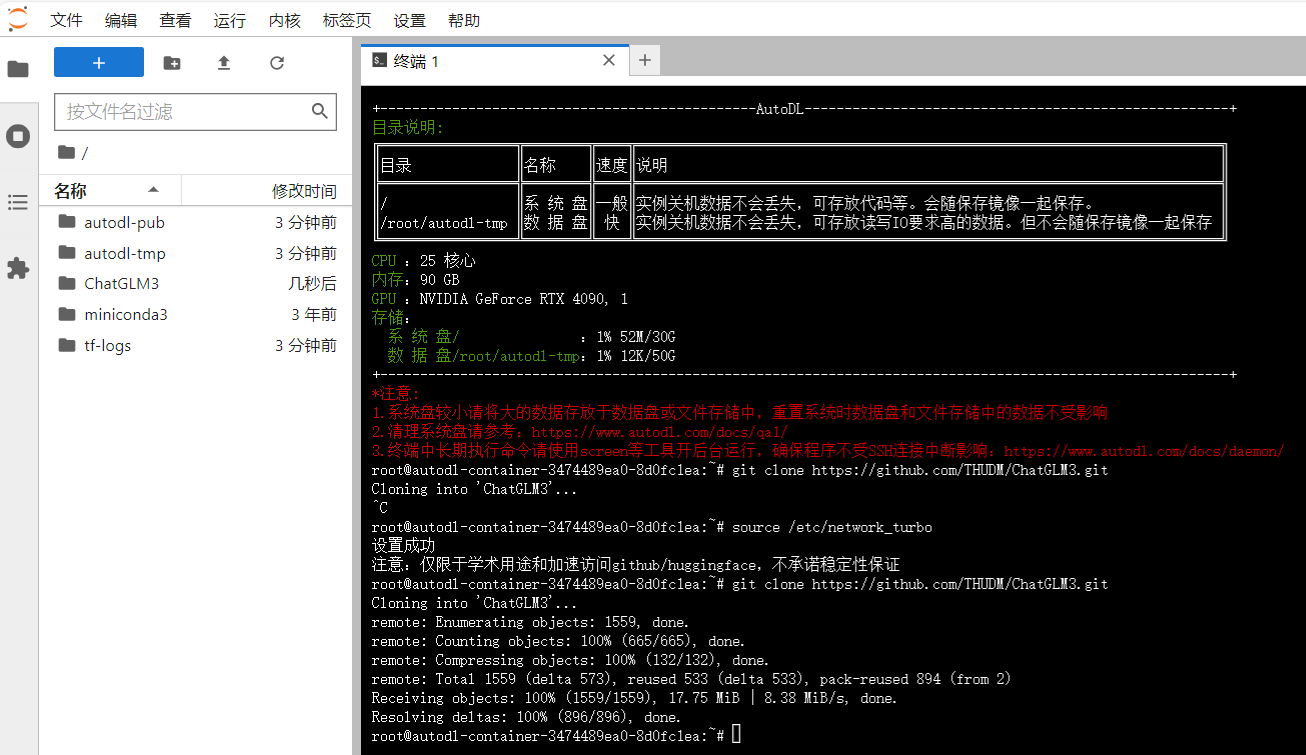
Task: Open the autodl.com/docs/qa link
Action: [x=659, y=432]
